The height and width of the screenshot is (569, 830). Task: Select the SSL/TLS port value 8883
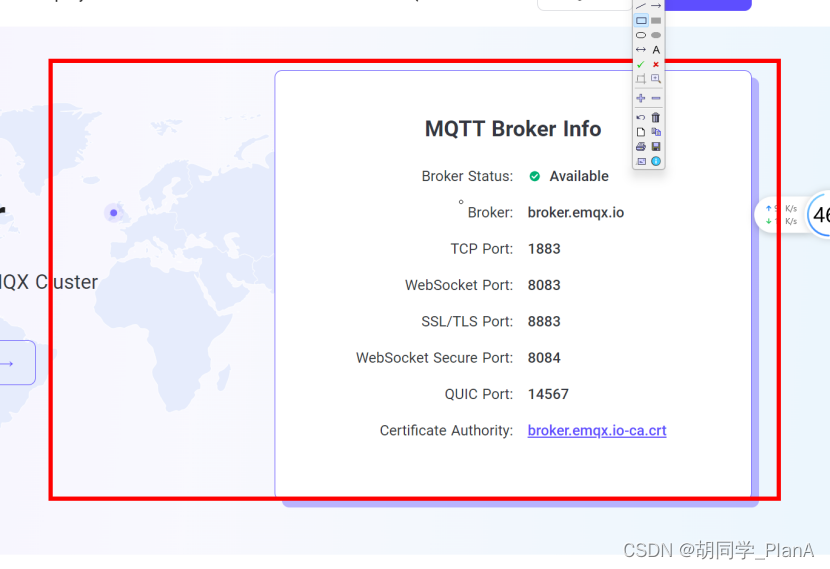pyautogui.click(x=544, y=322)
